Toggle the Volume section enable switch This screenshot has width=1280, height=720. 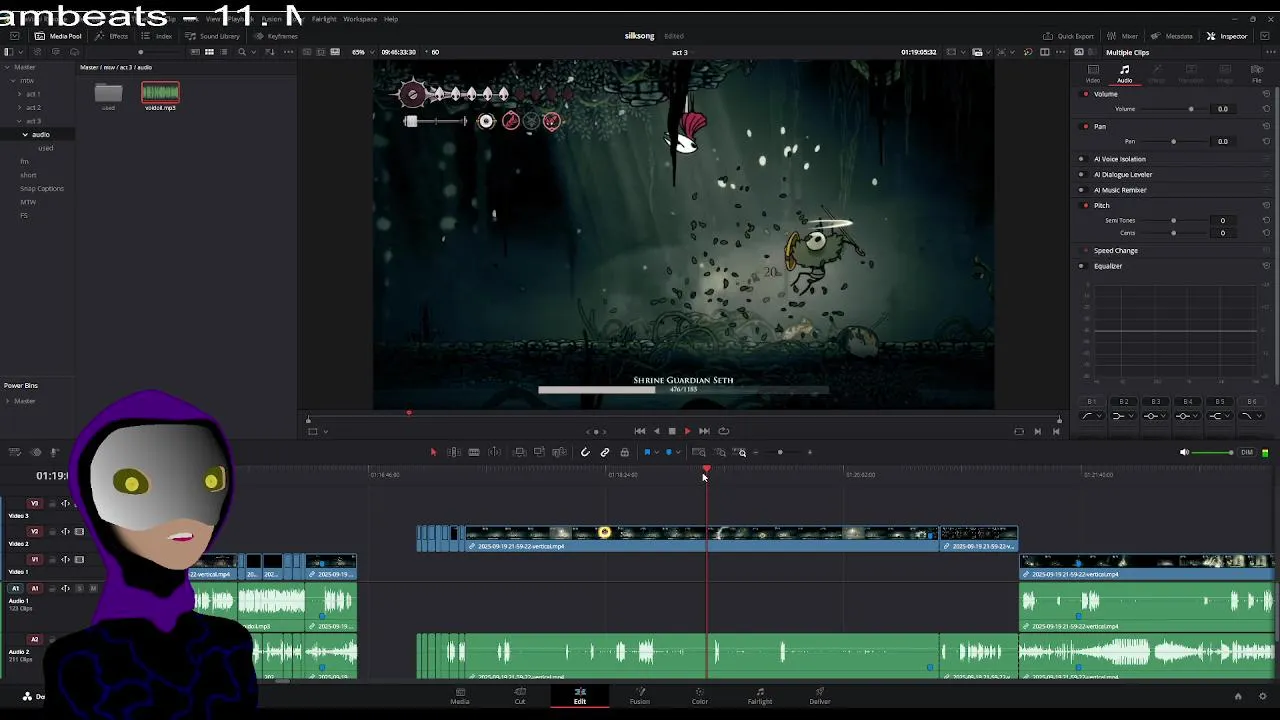click(1086, 94)
